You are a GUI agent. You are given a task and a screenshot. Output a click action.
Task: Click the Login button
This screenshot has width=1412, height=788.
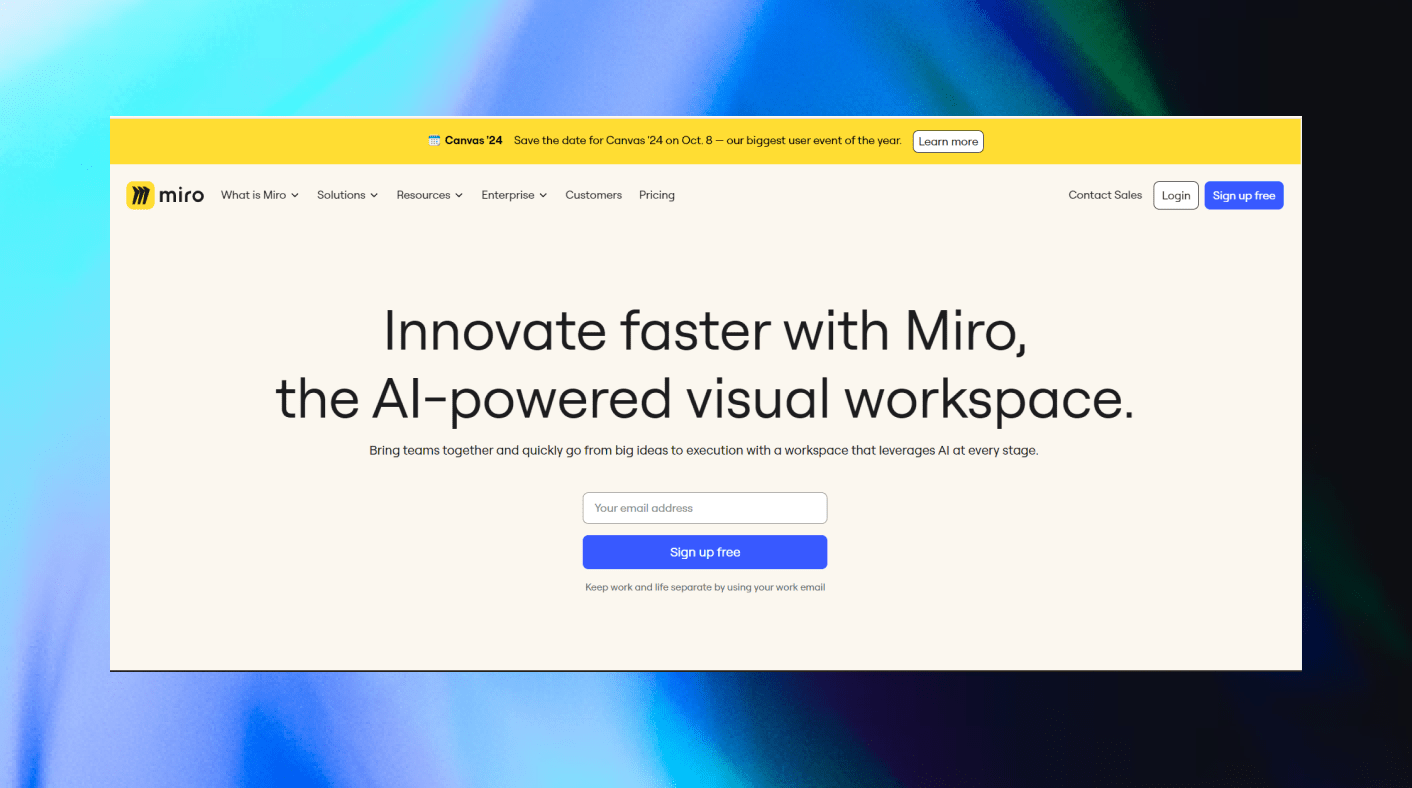tap(1176, 196)
